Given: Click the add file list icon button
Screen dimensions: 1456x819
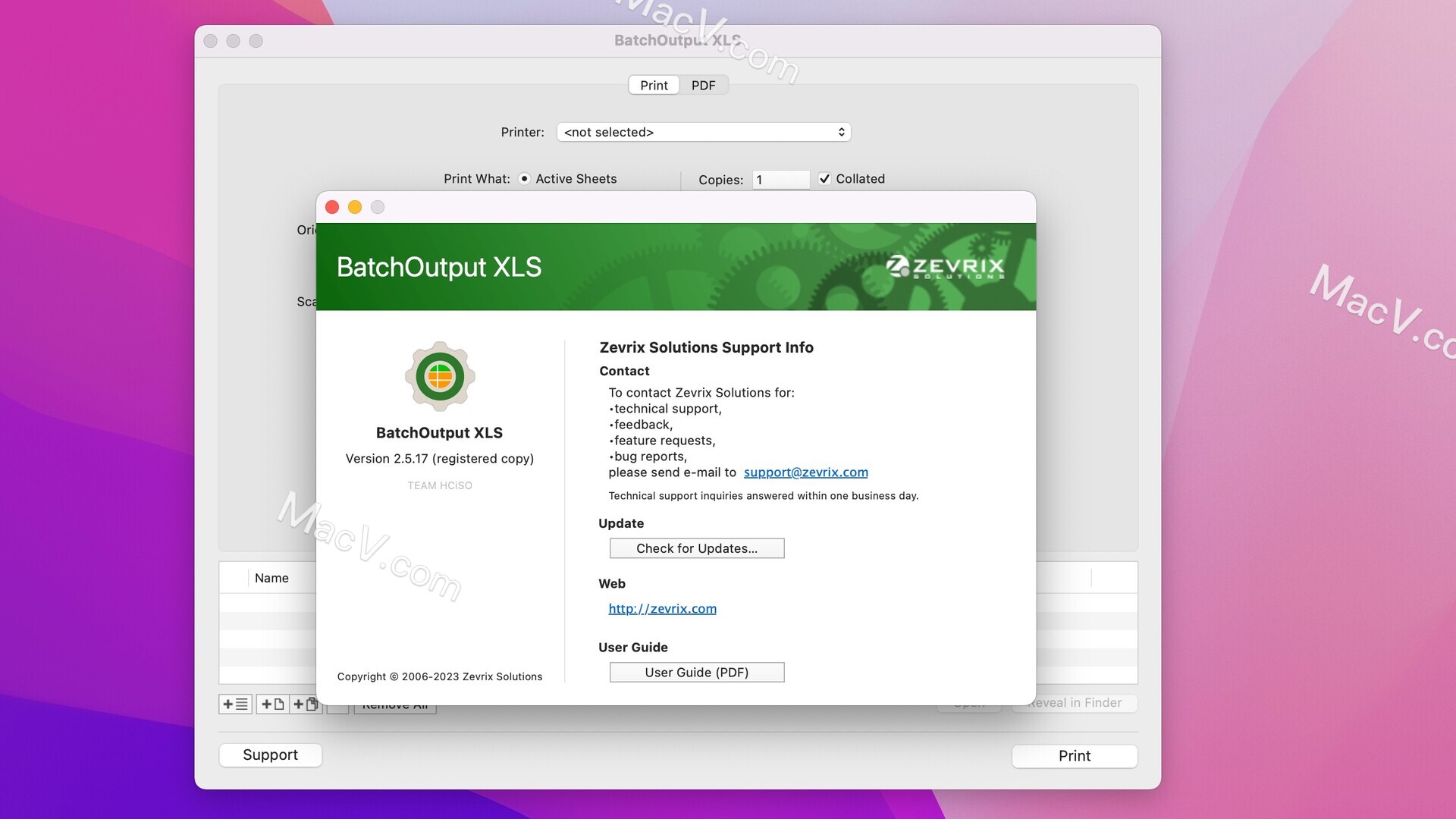Looking at the screenshot, I should click(x=235, y=704).
